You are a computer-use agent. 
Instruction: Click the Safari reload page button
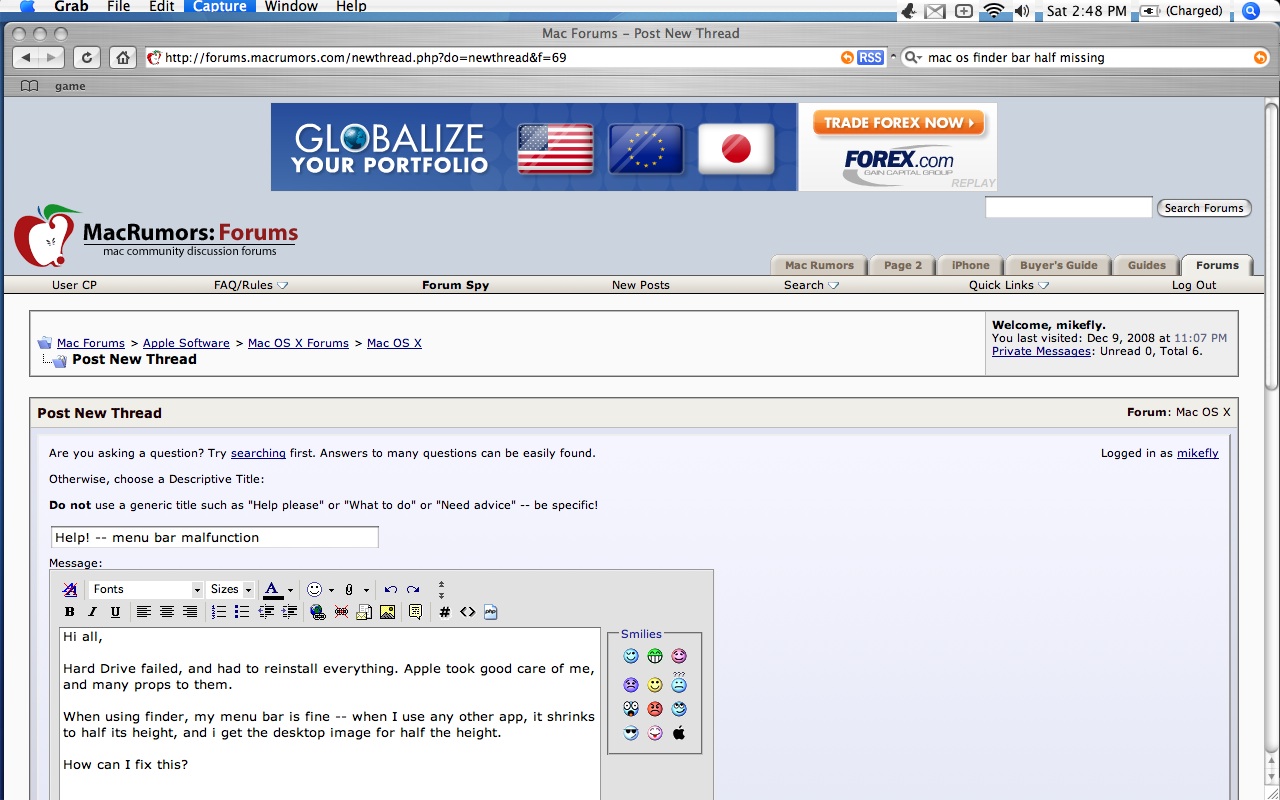point(87,58)
